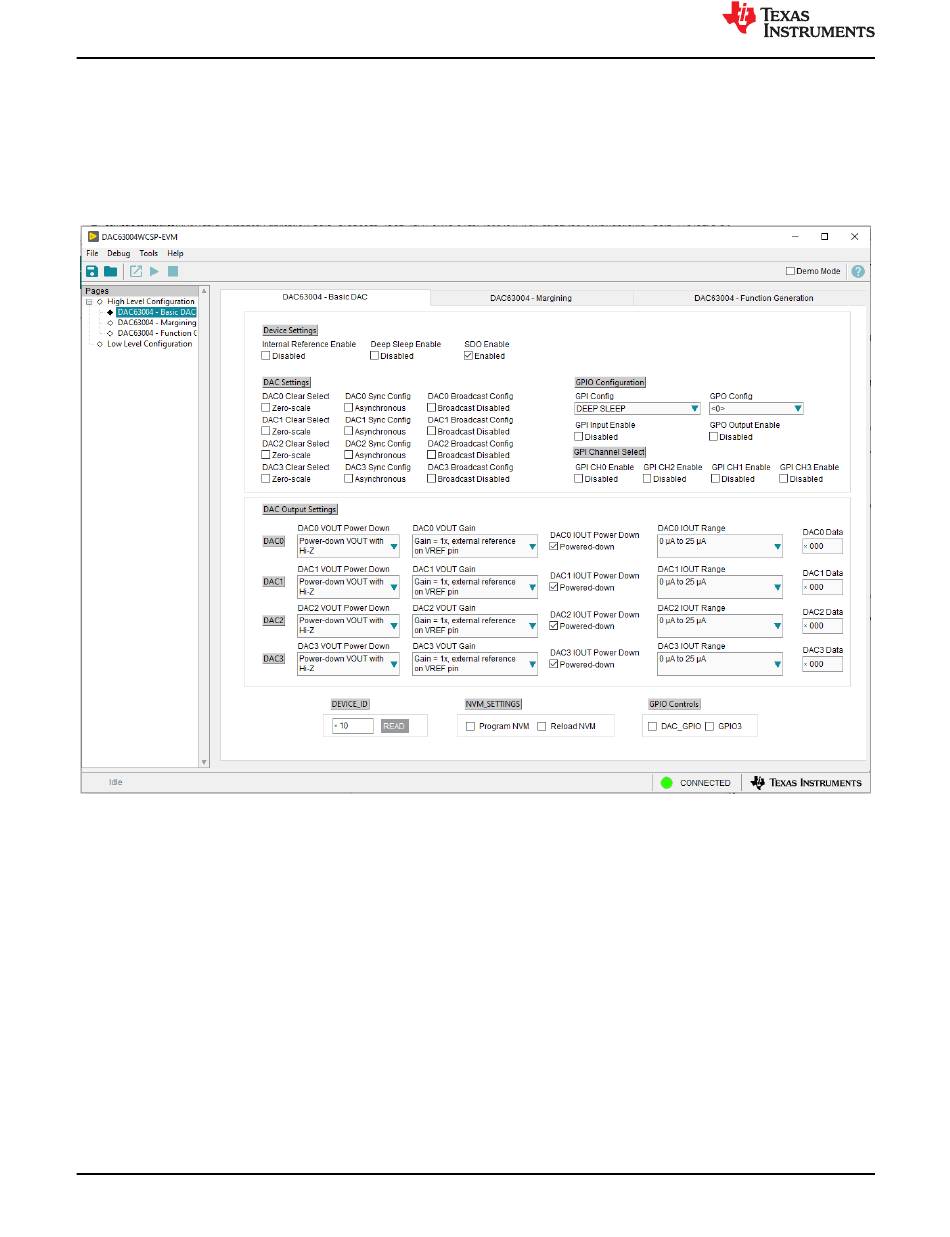Open the File menu

(x=92, y=254)
